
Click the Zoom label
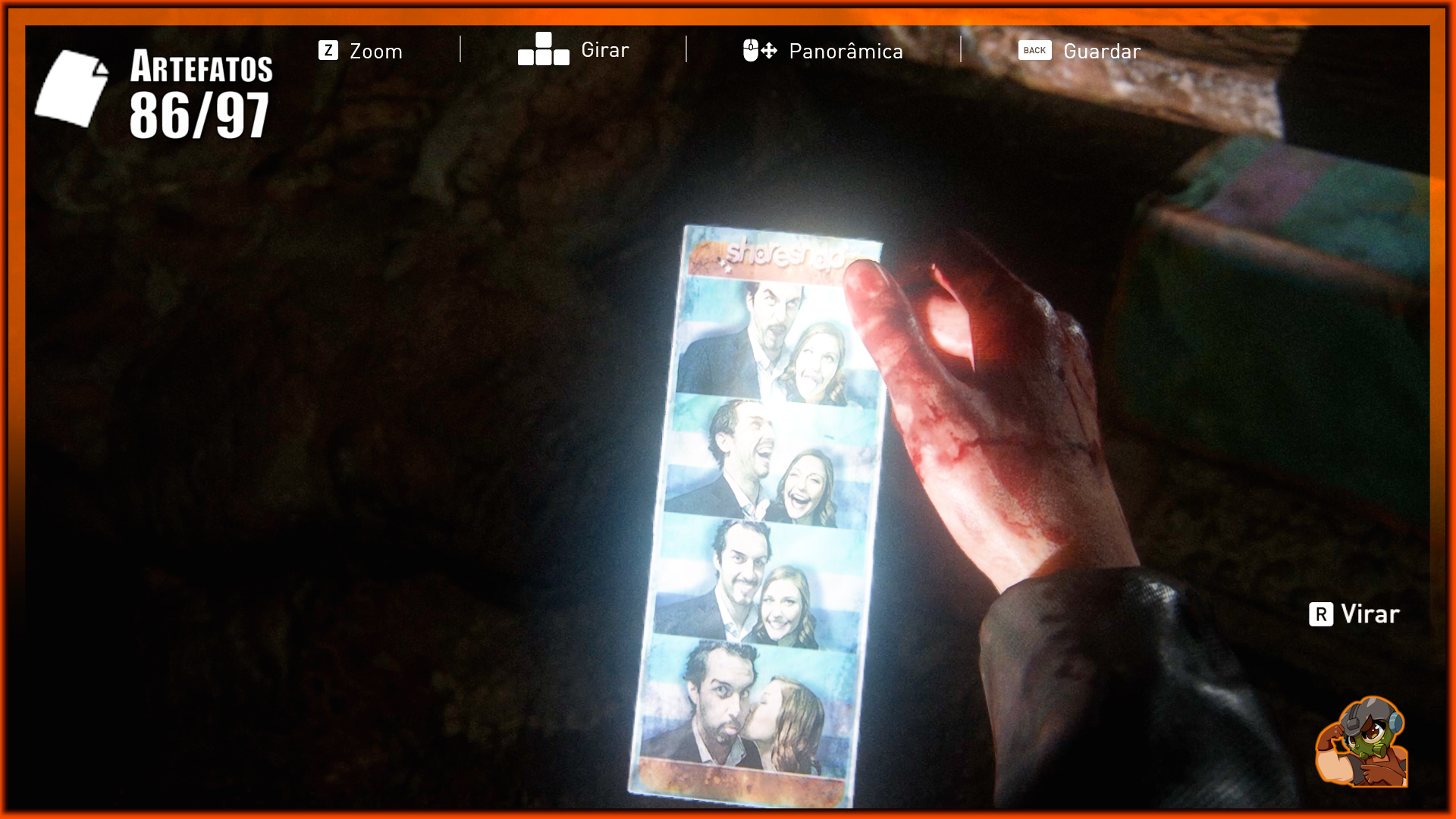[x=376, y=52]
